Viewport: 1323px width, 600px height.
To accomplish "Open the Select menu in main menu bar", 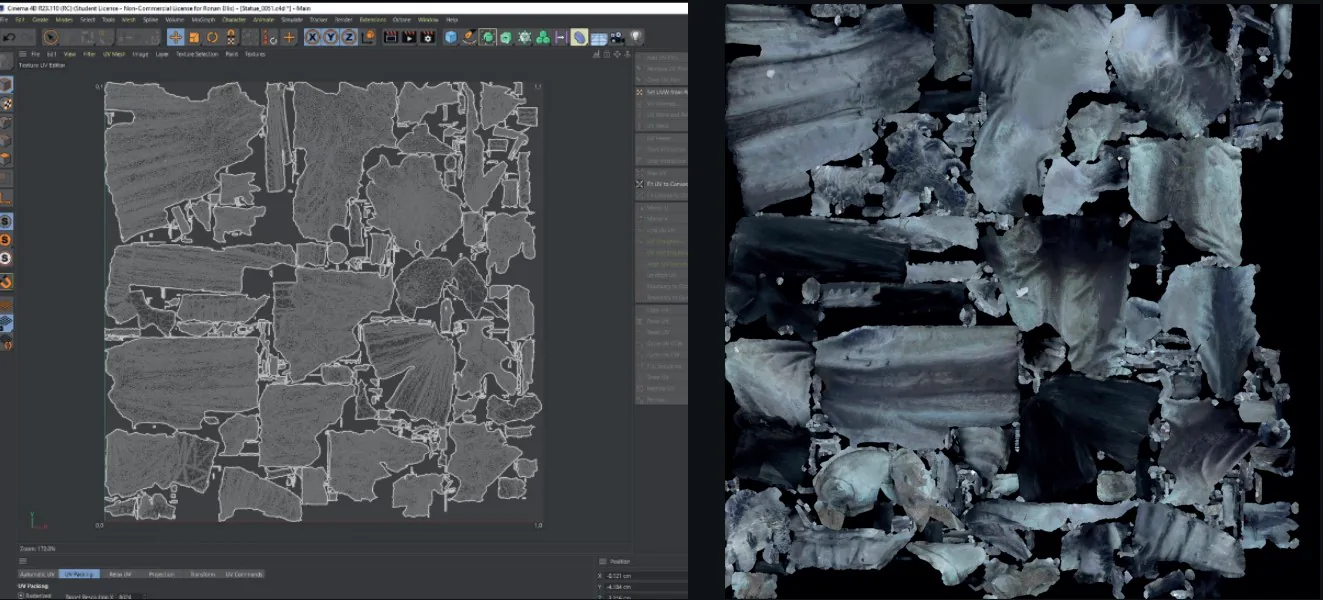I will tap(88, 19).
